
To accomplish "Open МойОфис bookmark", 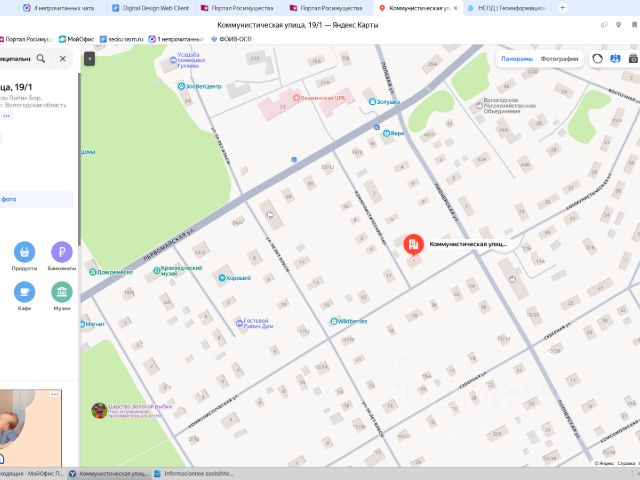I will (76, 39).
